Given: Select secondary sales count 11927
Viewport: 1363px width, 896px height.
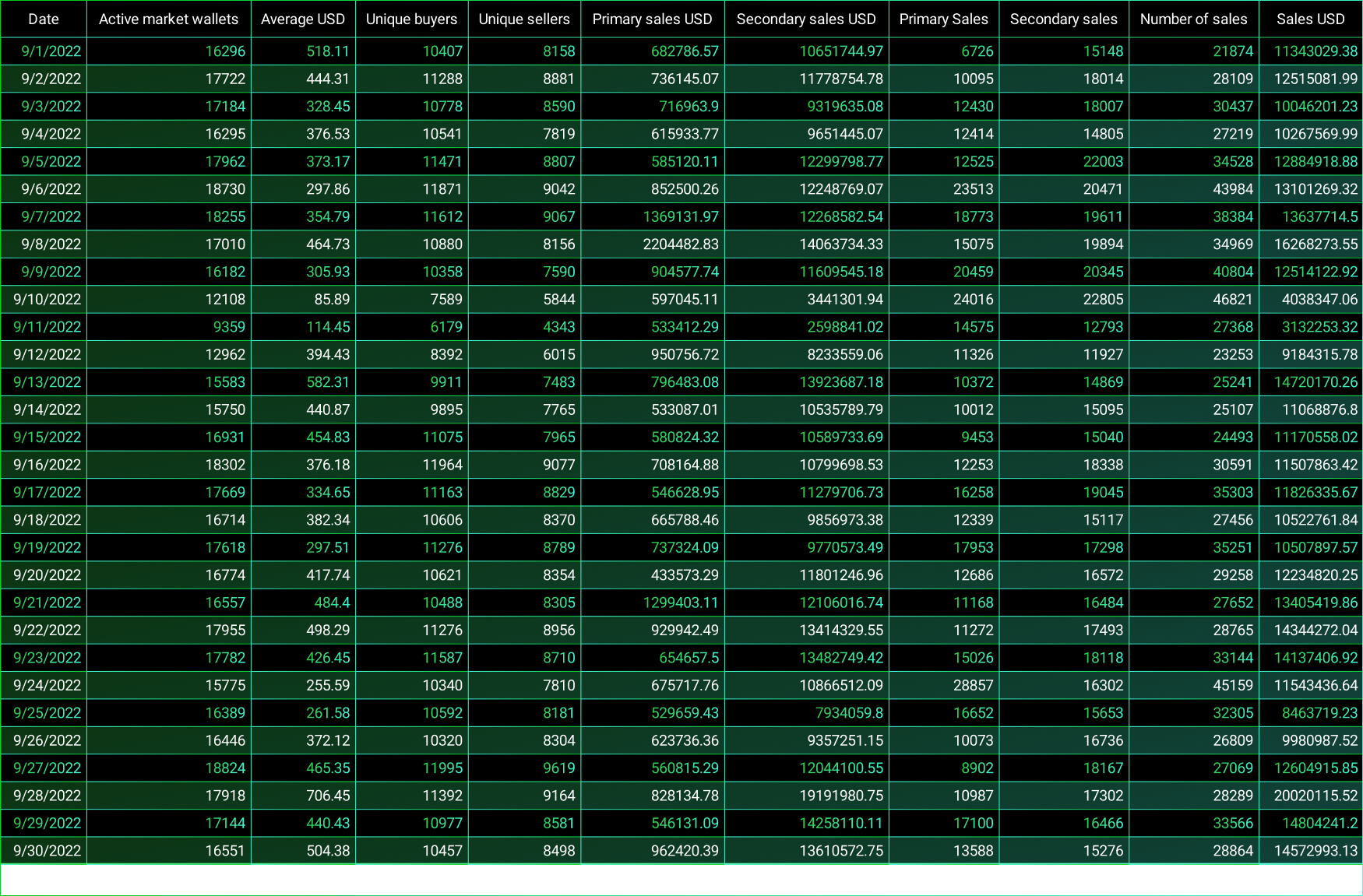Looking at the screenshot, I should (1064, 355).
